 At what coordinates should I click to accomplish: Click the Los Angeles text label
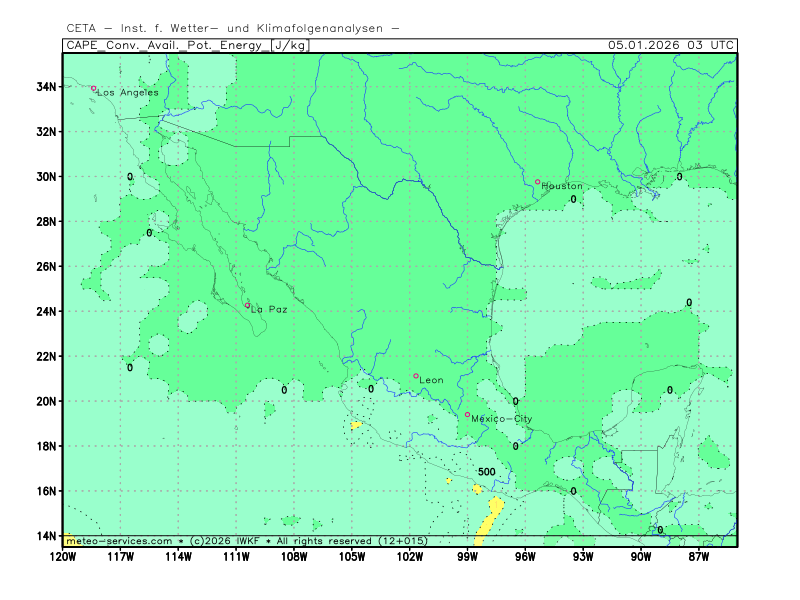(x=128, y=93)
